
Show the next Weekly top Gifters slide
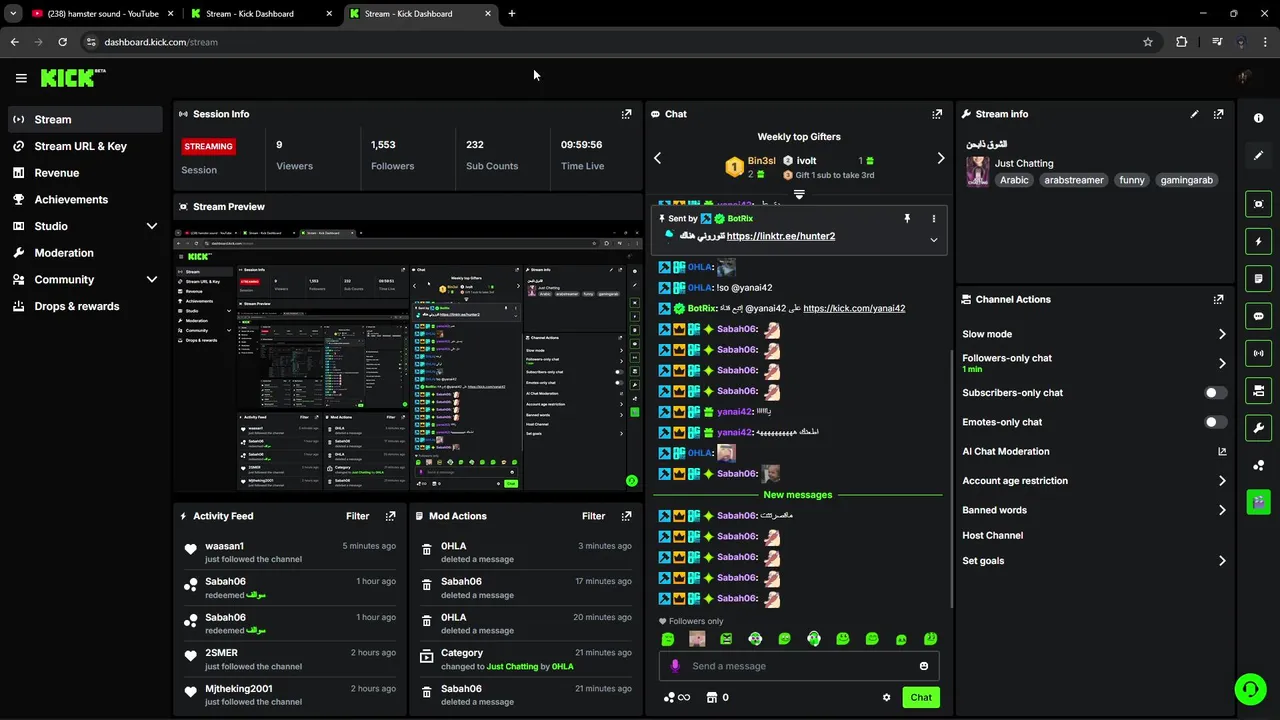click(x=941, y=158)
